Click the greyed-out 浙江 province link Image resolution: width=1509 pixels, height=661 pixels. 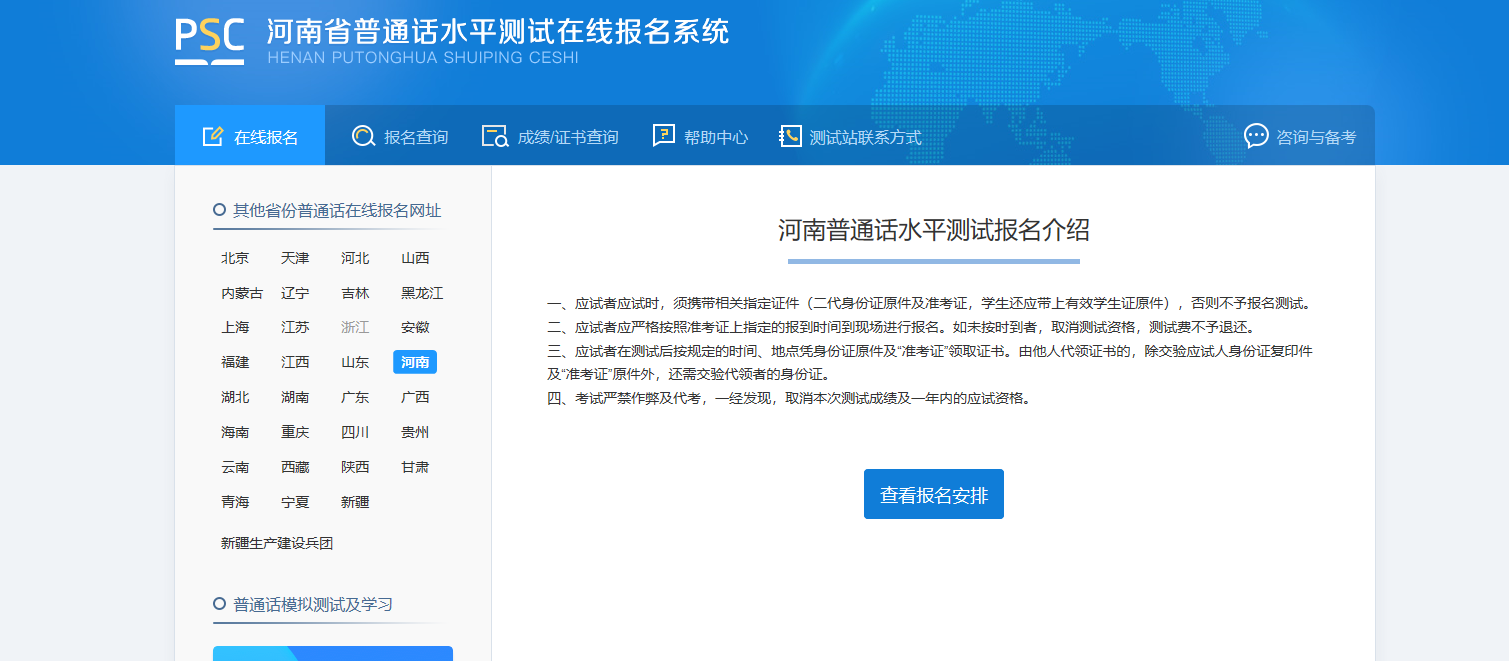click(355, 327)
